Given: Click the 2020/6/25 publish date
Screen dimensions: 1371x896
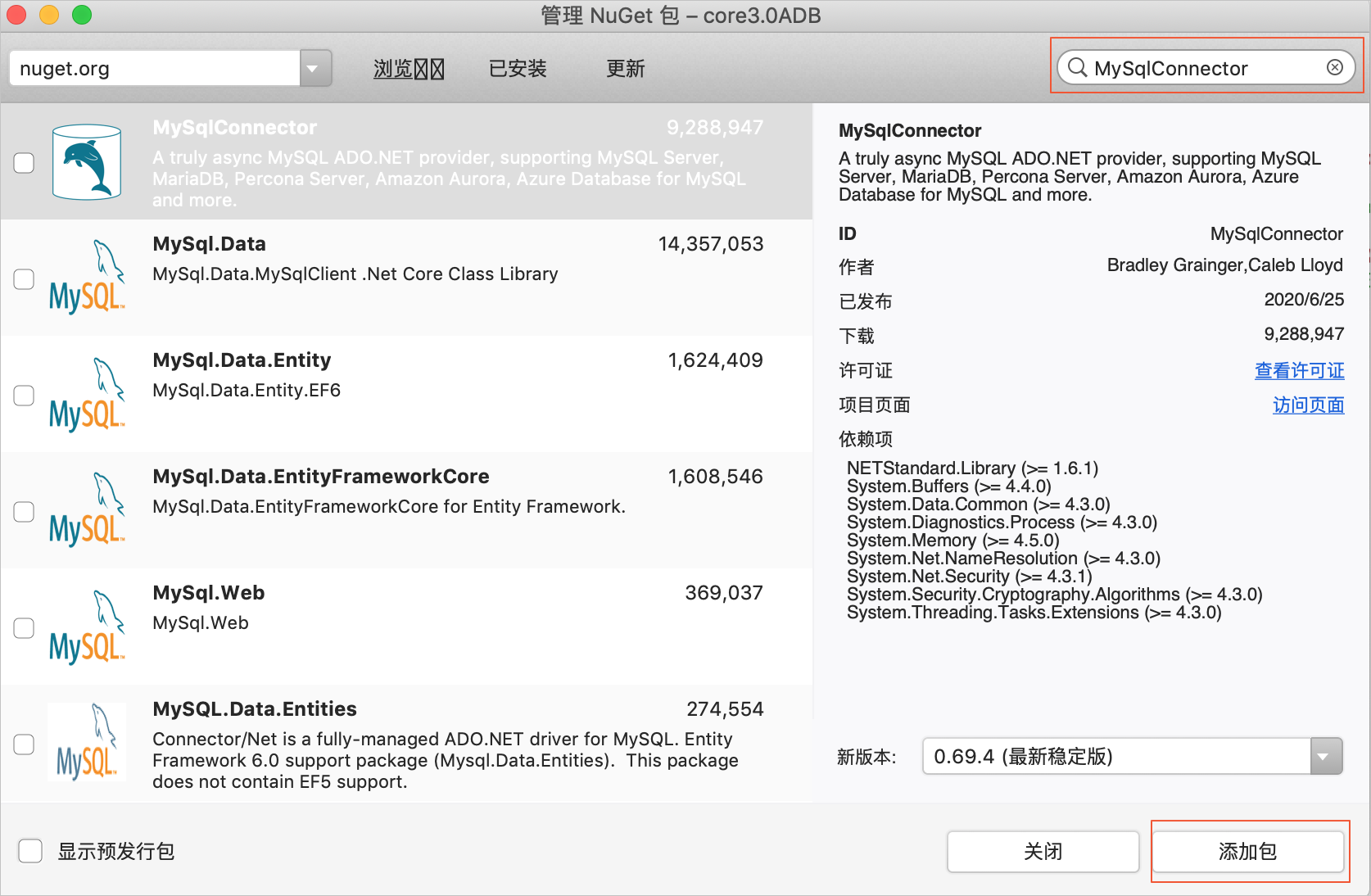Looking at the screenshot, I should (x=1304, y=300).
